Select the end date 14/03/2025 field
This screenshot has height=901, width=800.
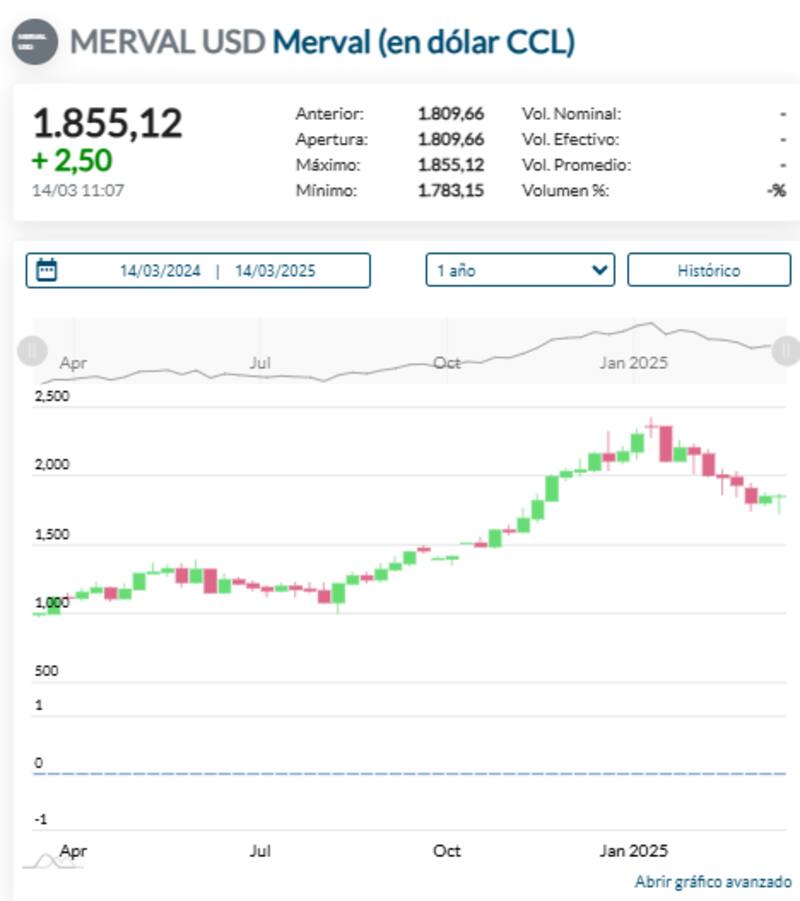click(275, 271)
